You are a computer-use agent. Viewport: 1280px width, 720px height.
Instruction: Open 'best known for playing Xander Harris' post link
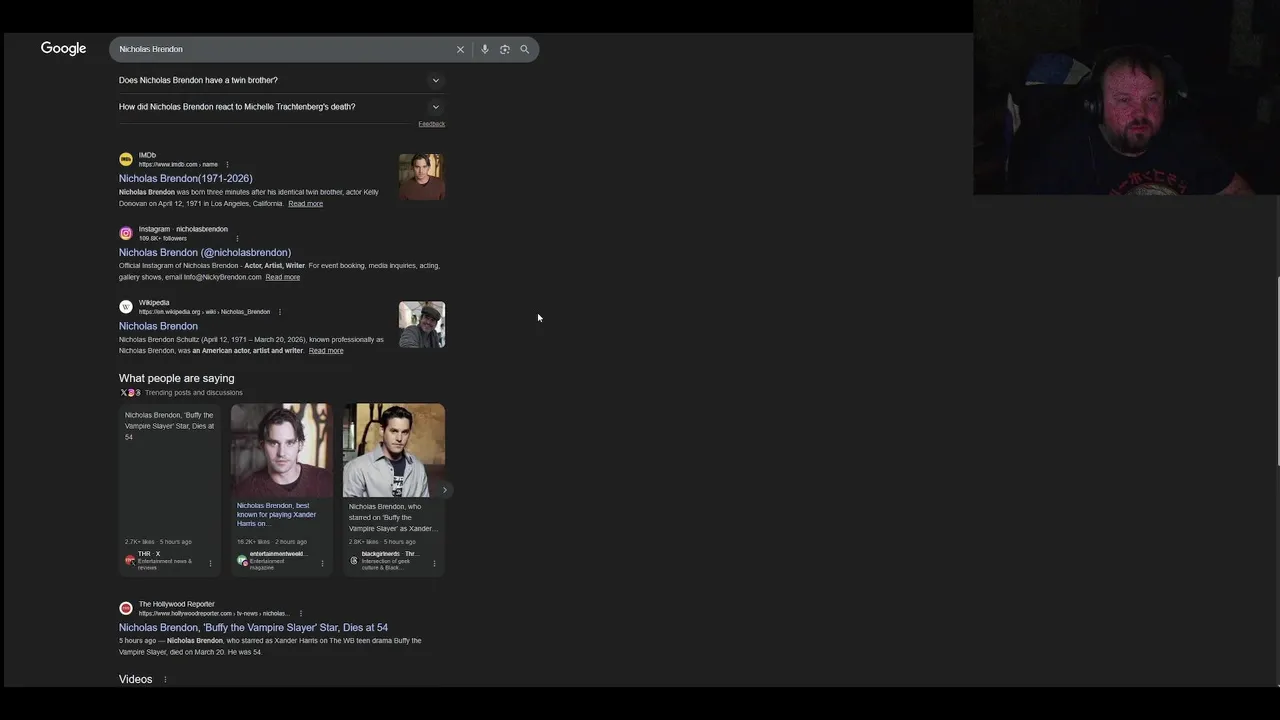coord(277,514)
